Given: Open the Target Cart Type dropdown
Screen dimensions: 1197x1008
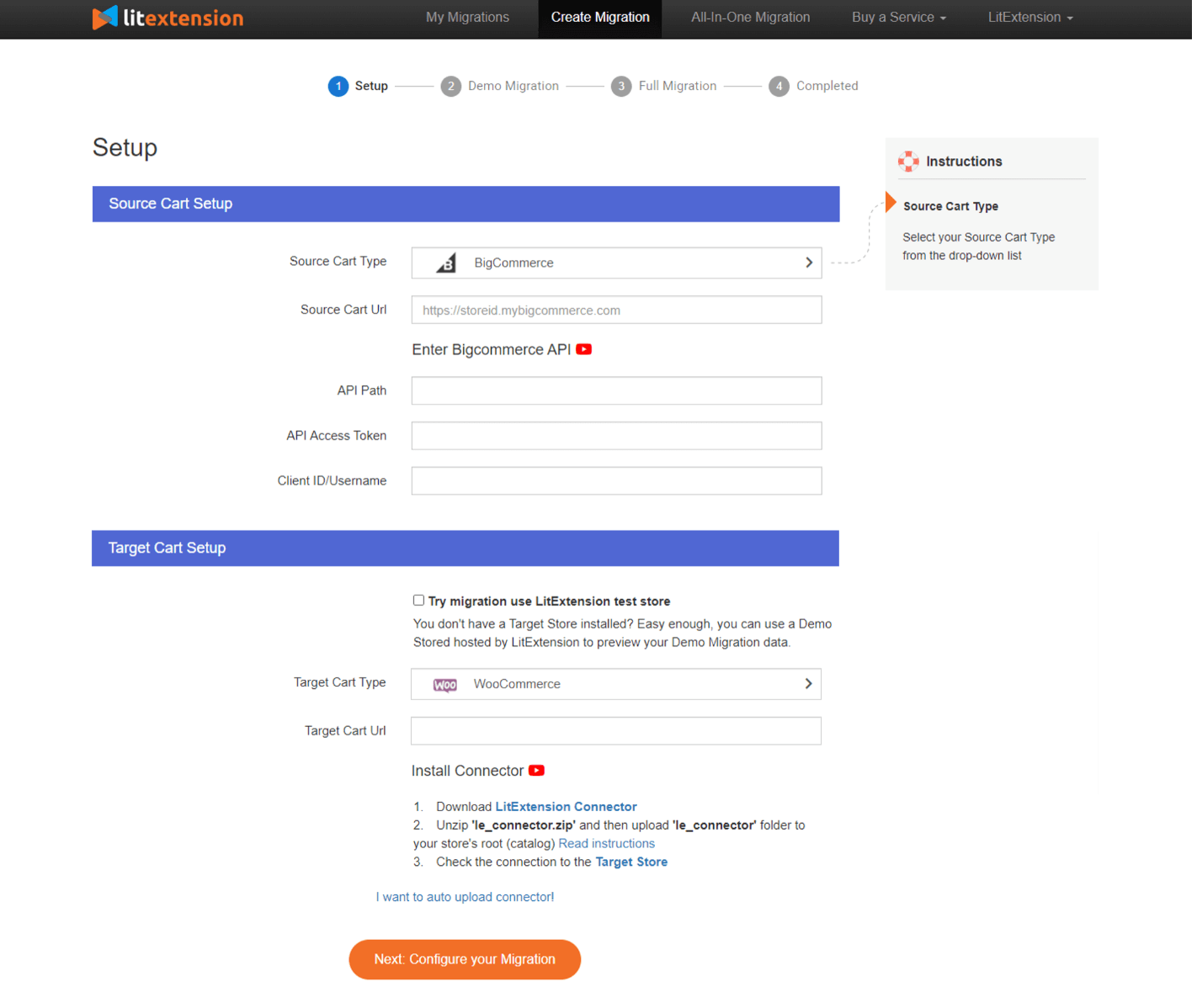Looking at the screenshot, I should [x=615, y=684].
